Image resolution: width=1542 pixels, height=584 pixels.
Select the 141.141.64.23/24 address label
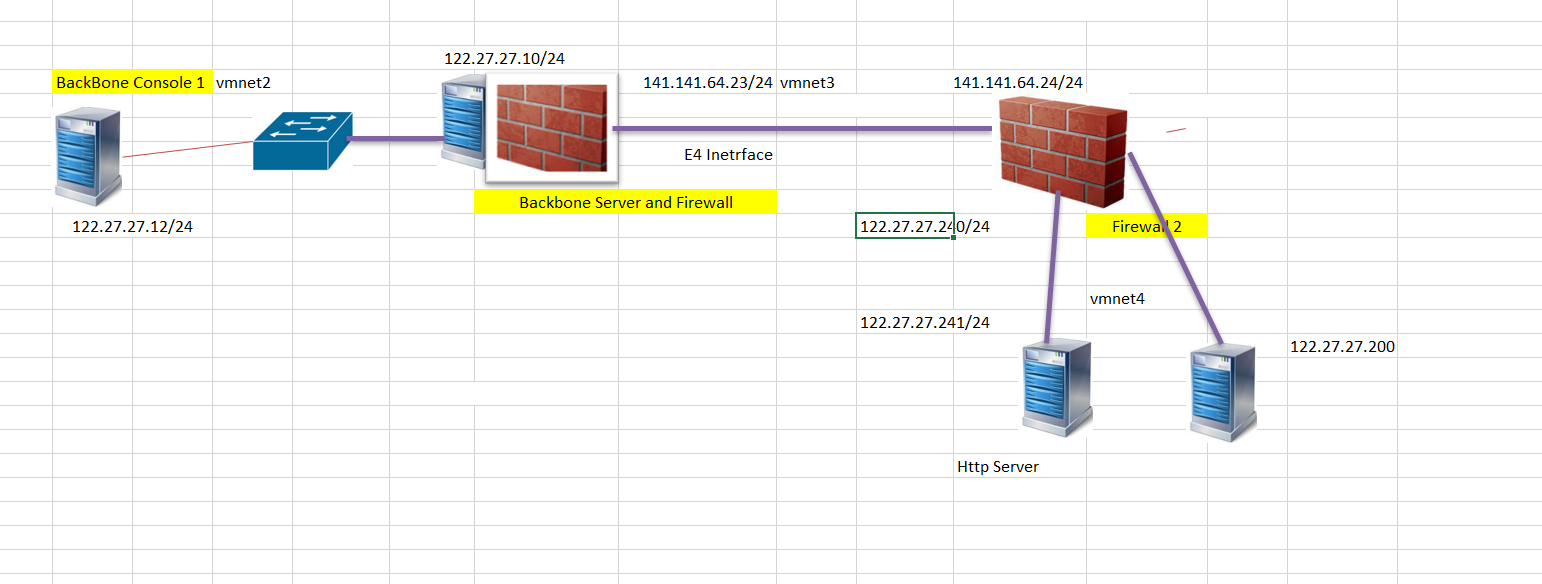[708, 83]
